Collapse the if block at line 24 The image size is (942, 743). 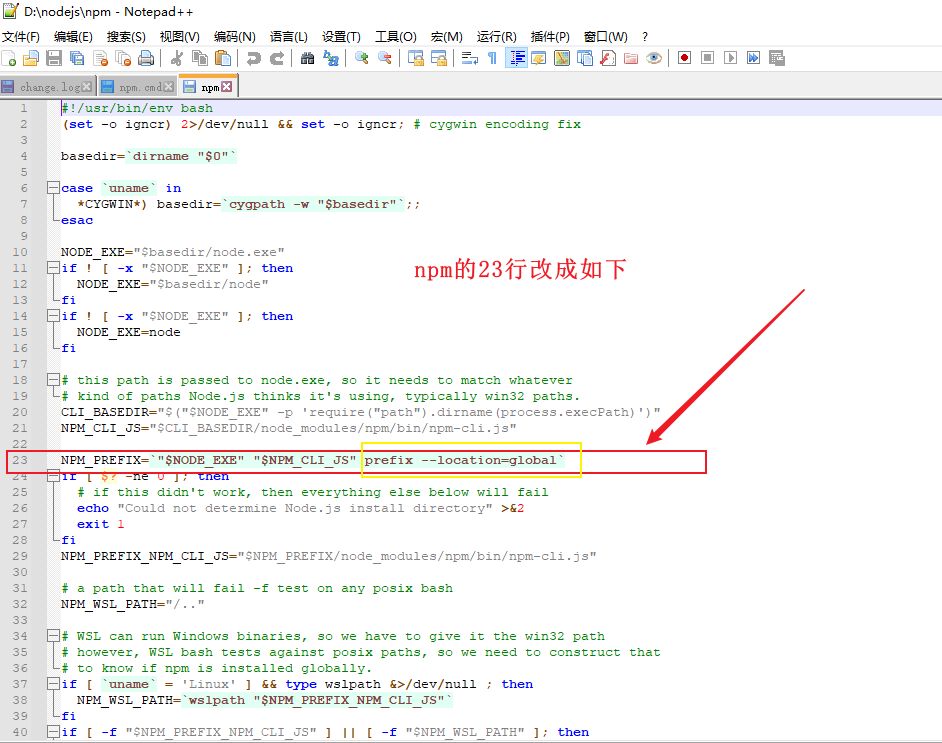tap(53, 476)
